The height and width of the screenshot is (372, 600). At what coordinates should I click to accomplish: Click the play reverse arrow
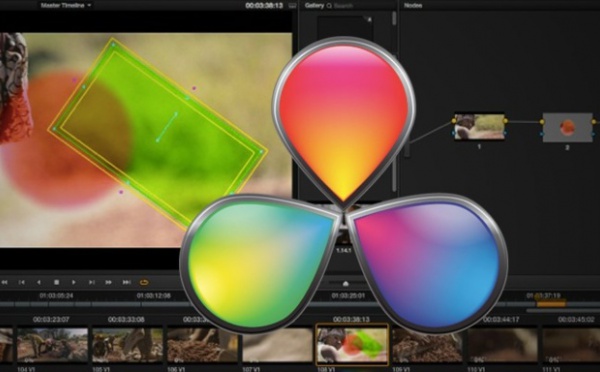pyautogui.click(x=39, y=282)
